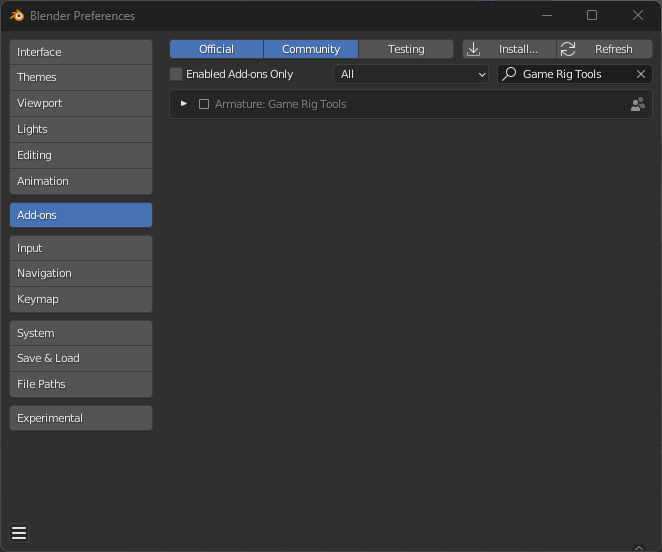Open the Input preferences section
The width and height of the screenshot is (662, 552).
pyautogui.click(x=81, y=248)
